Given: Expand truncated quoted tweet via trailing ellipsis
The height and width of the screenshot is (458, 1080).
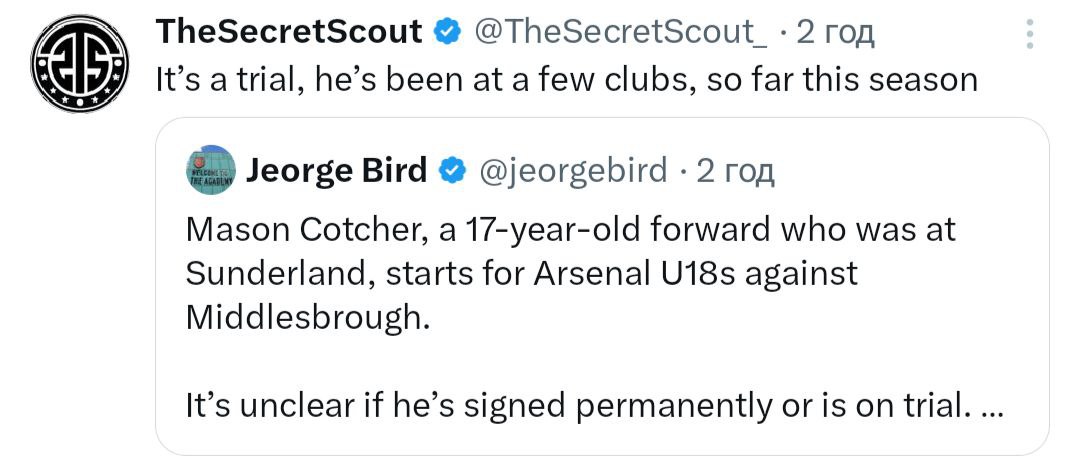Looking at the screenshot, I should (x=992, y=406).
